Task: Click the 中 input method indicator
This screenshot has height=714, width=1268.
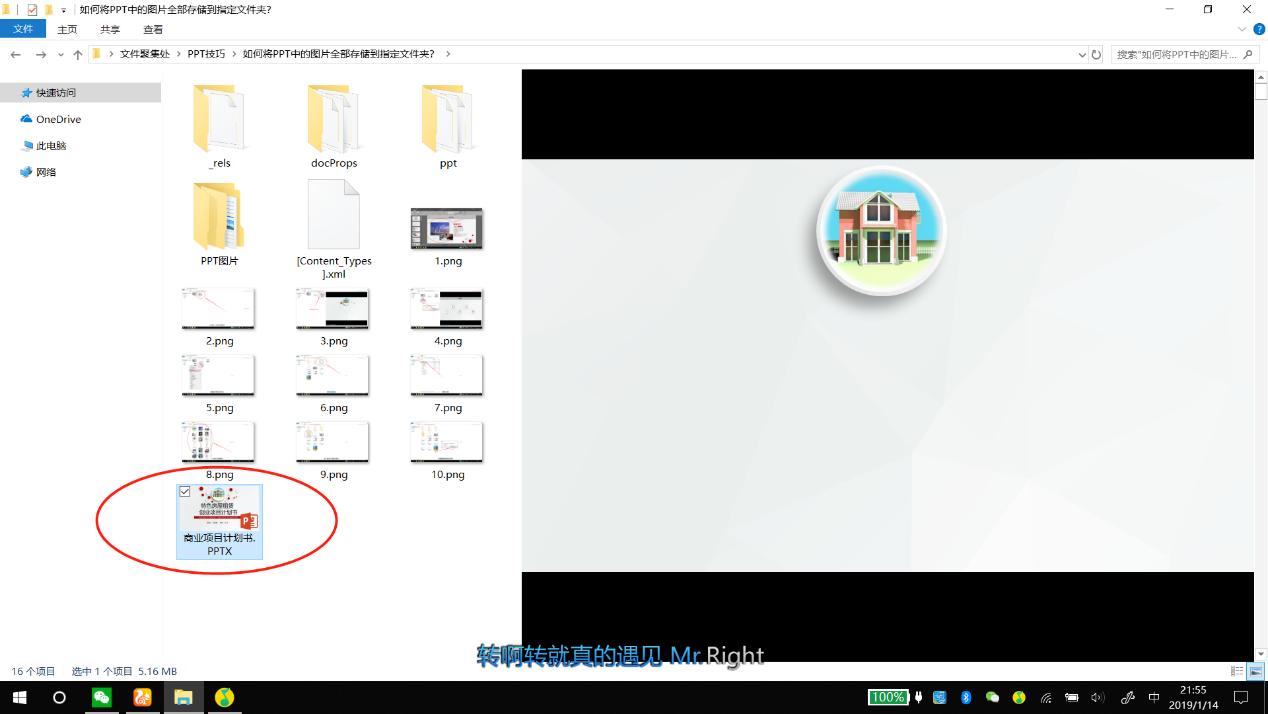Action: (1154, 697)
